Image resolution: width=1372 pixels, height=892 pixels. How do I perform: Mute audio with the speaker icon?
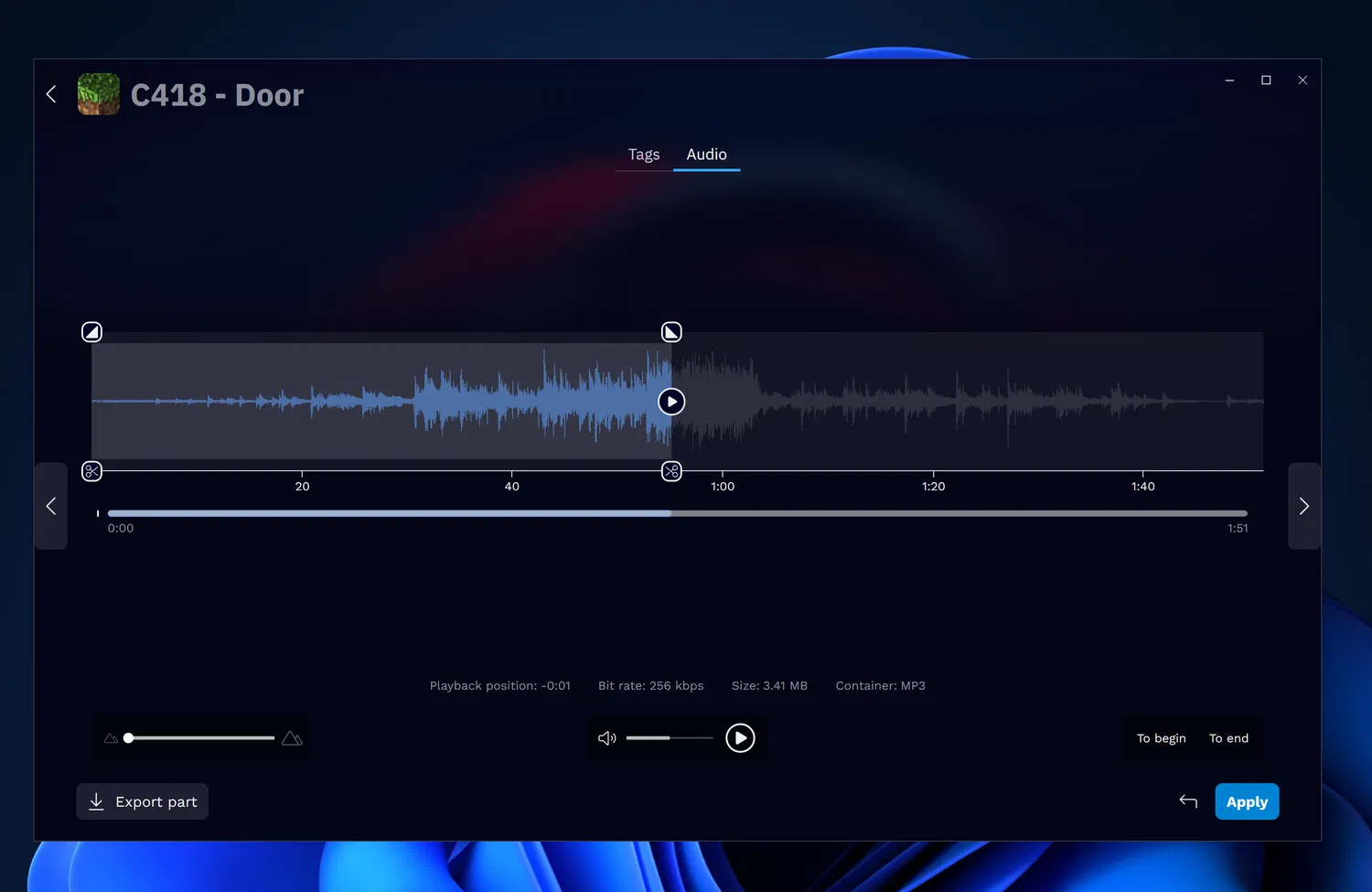coord(607,738)
